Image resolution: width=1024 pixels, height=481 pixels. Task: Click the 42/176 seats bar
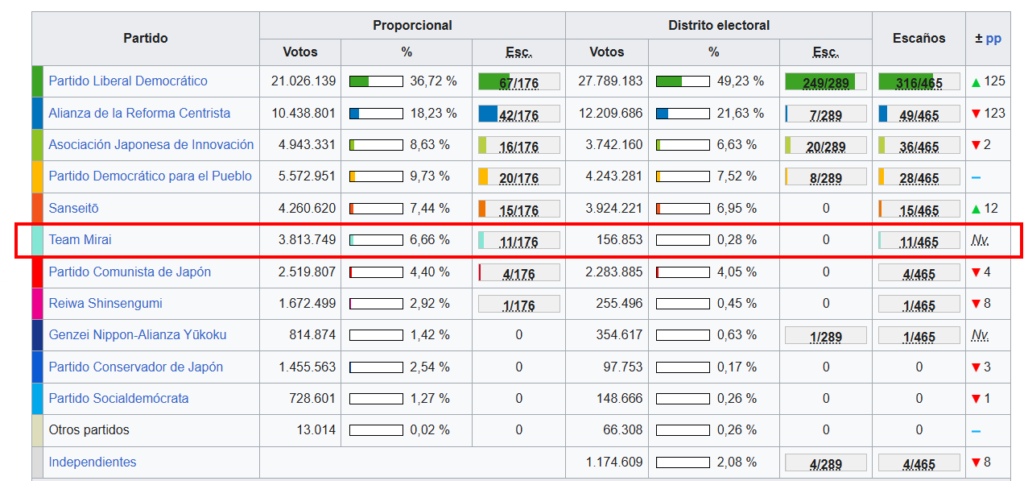pyautogui.click(x=519, y=114)
